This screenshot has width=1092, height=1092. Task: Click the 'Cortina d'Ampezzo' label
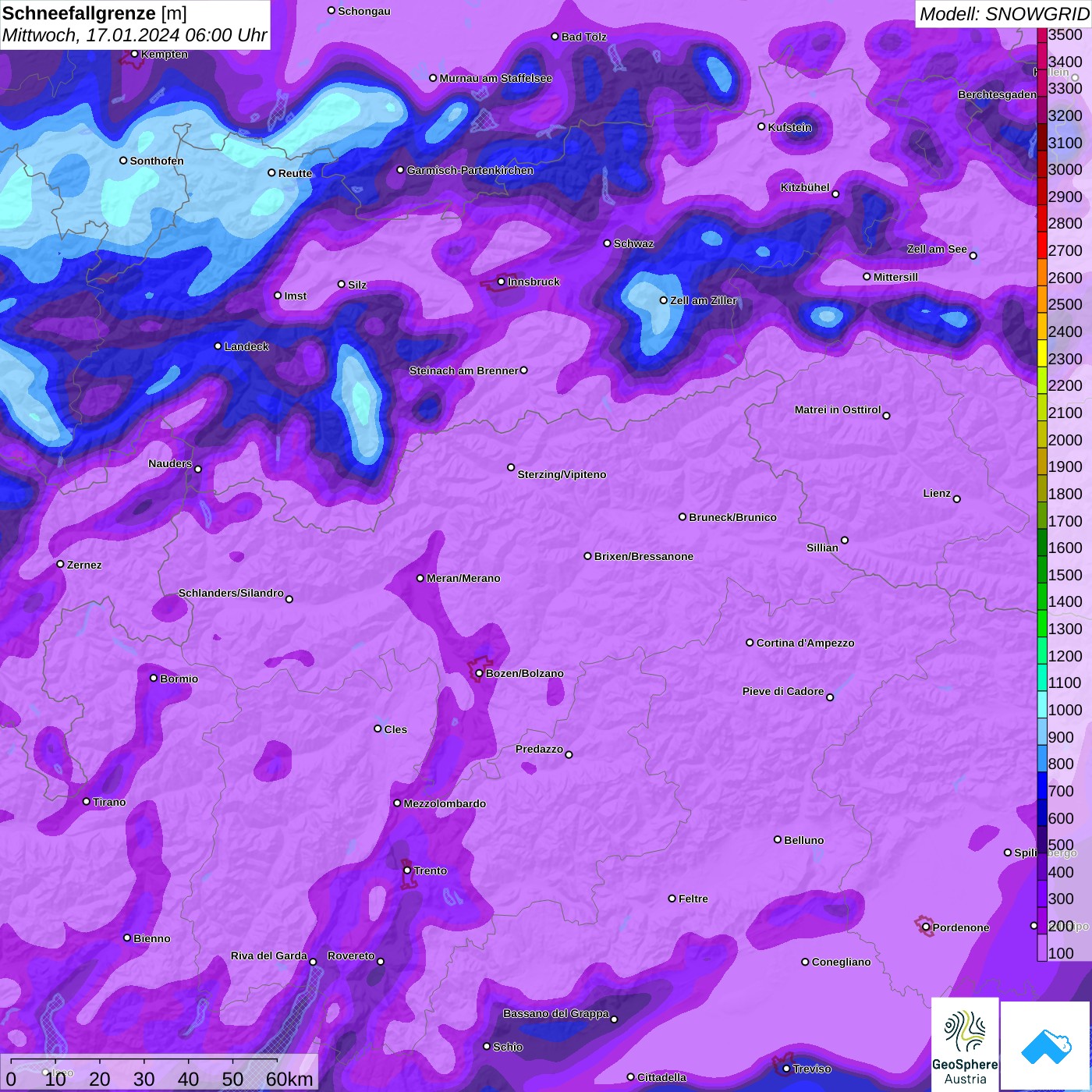coord(805,643)
